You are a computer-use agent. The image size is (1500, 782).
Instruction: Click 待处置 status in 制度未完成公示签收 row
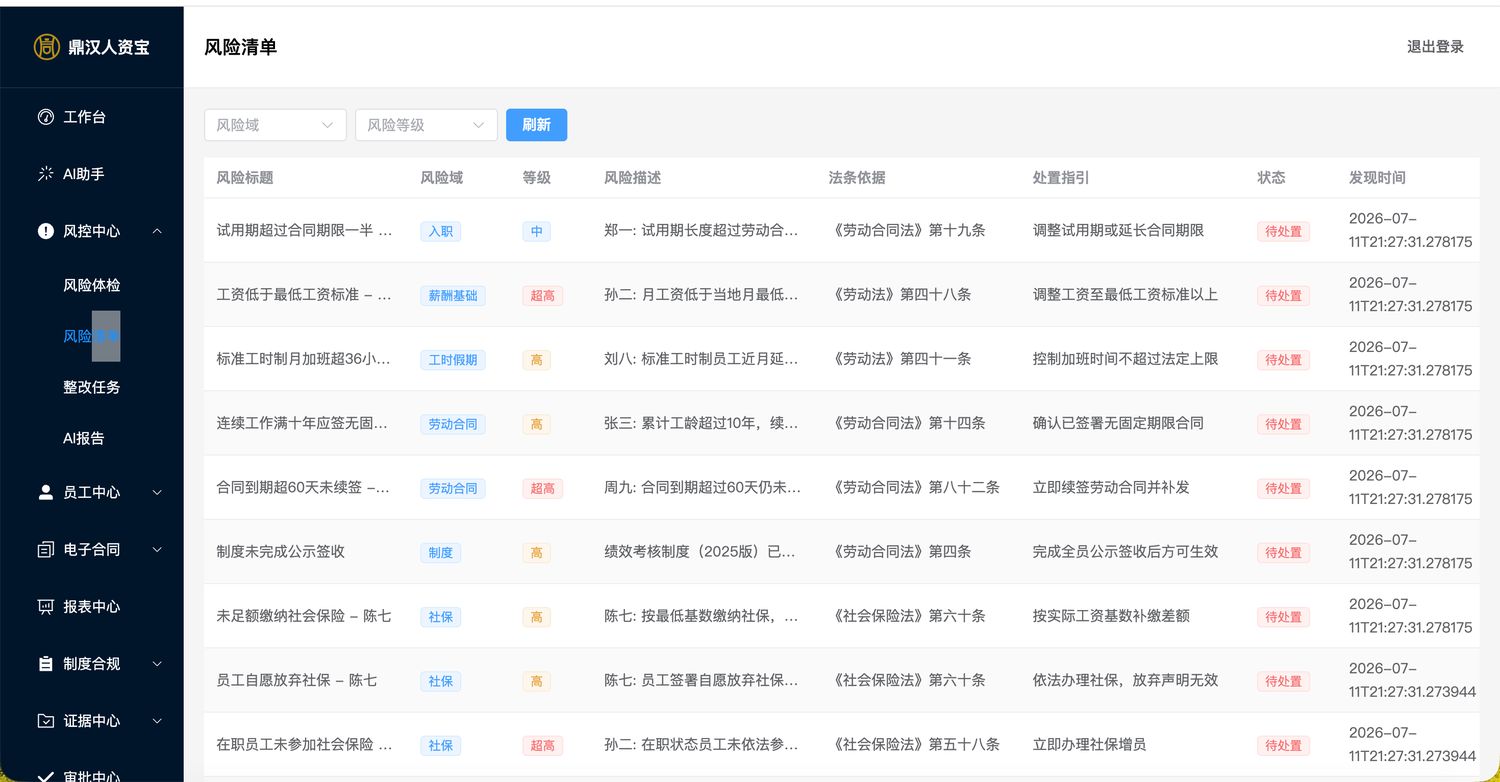1283,552
